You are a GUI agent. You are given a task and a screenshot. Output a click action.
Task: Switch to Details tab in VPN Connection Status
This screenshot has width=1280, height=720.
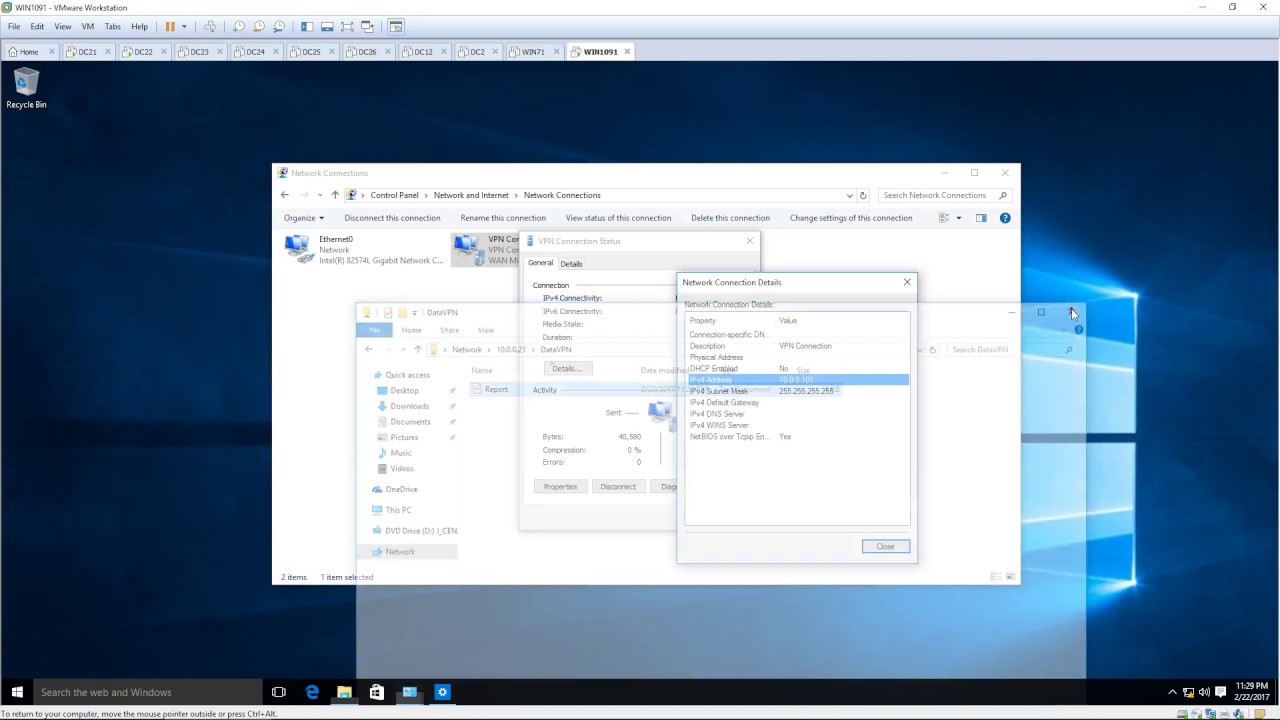(x=571, y=264)
